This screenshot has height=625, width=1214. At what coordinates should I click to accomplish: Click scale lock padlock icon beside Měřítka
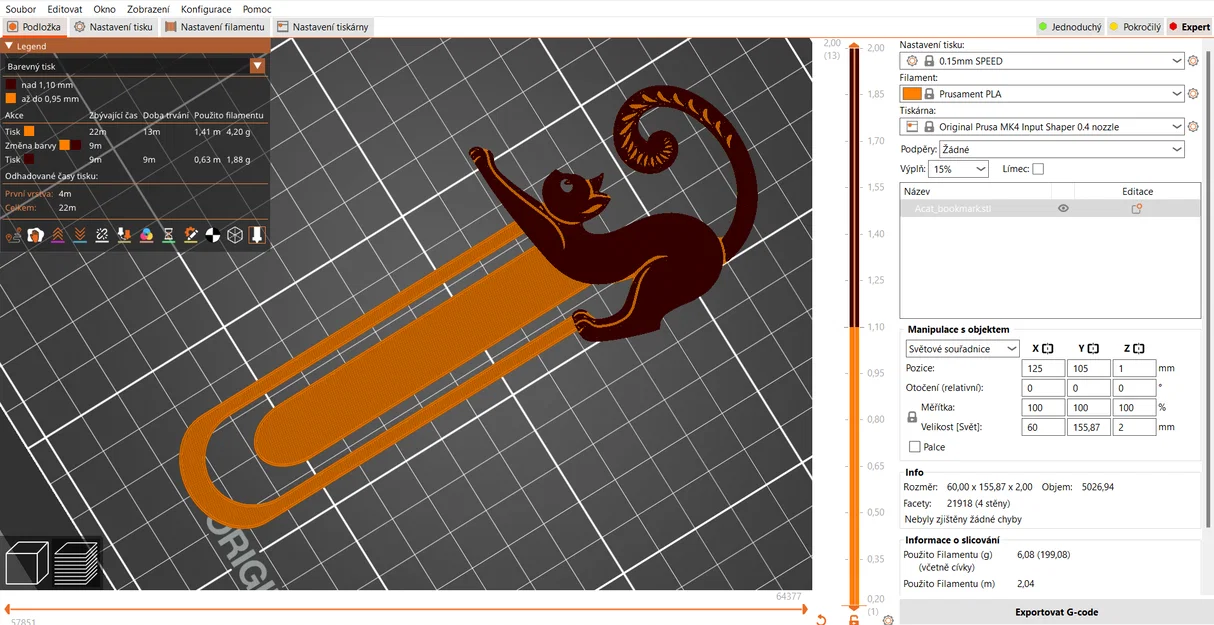pos(912,417)
